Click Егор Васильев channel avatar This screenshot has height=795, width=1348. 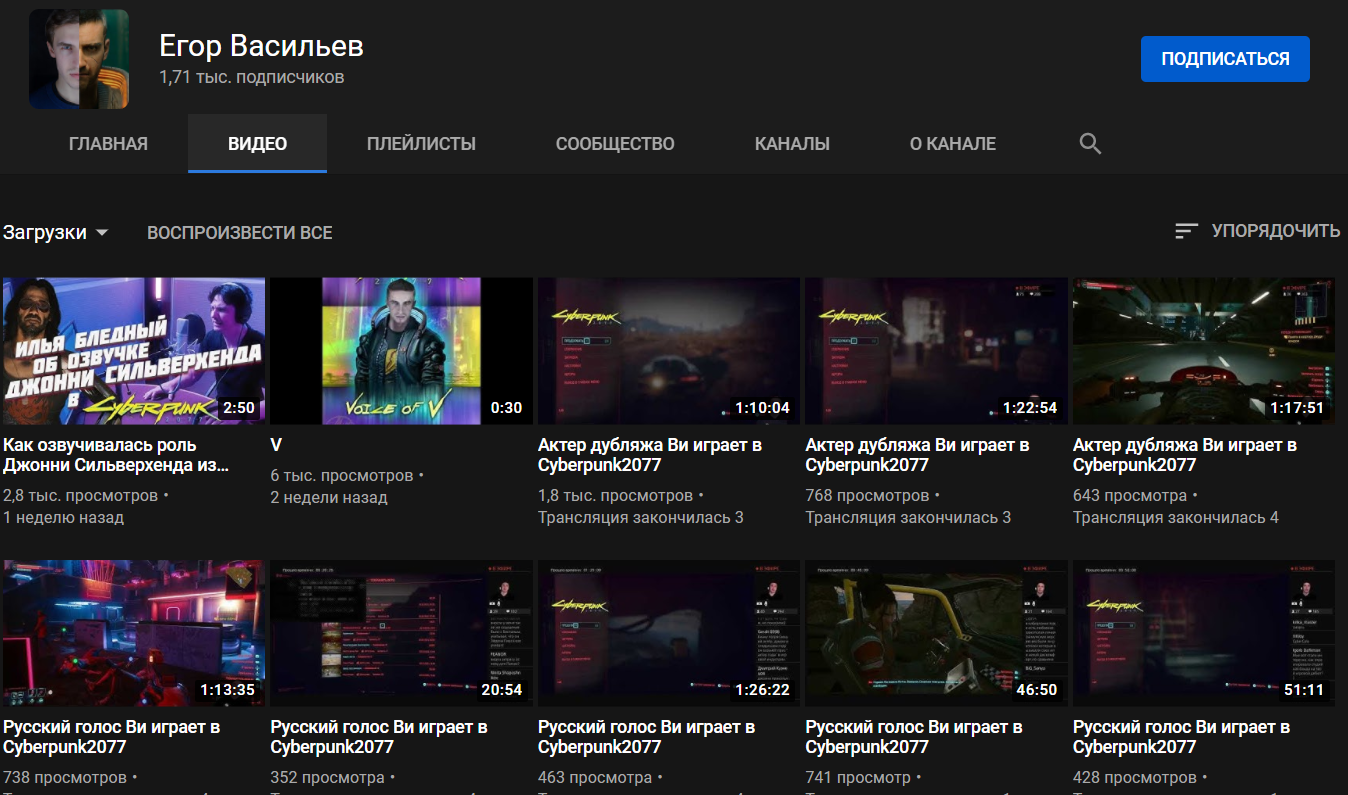tap(79, 59)
